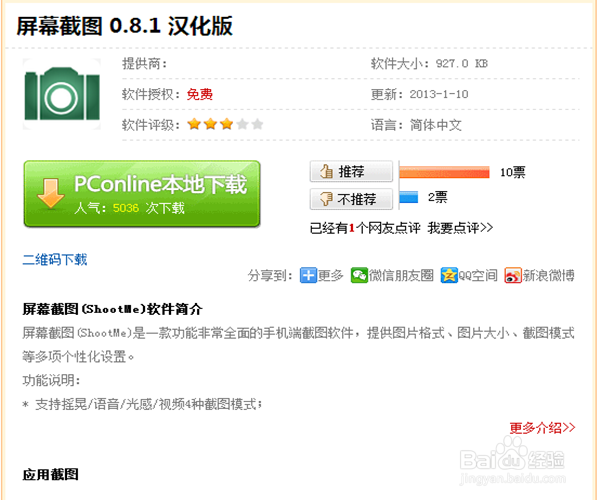This screenshot has height=500, width=600.
Task: Click the second gold rating star
Action: coord(210,124)
